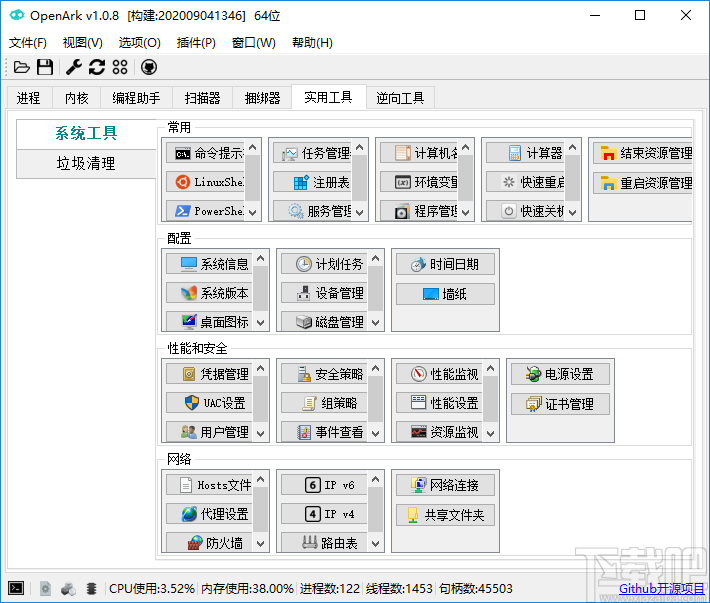The width and height of the screenshot is (710, 603).
Task: Open PowerShell tool
Action: 206,211
